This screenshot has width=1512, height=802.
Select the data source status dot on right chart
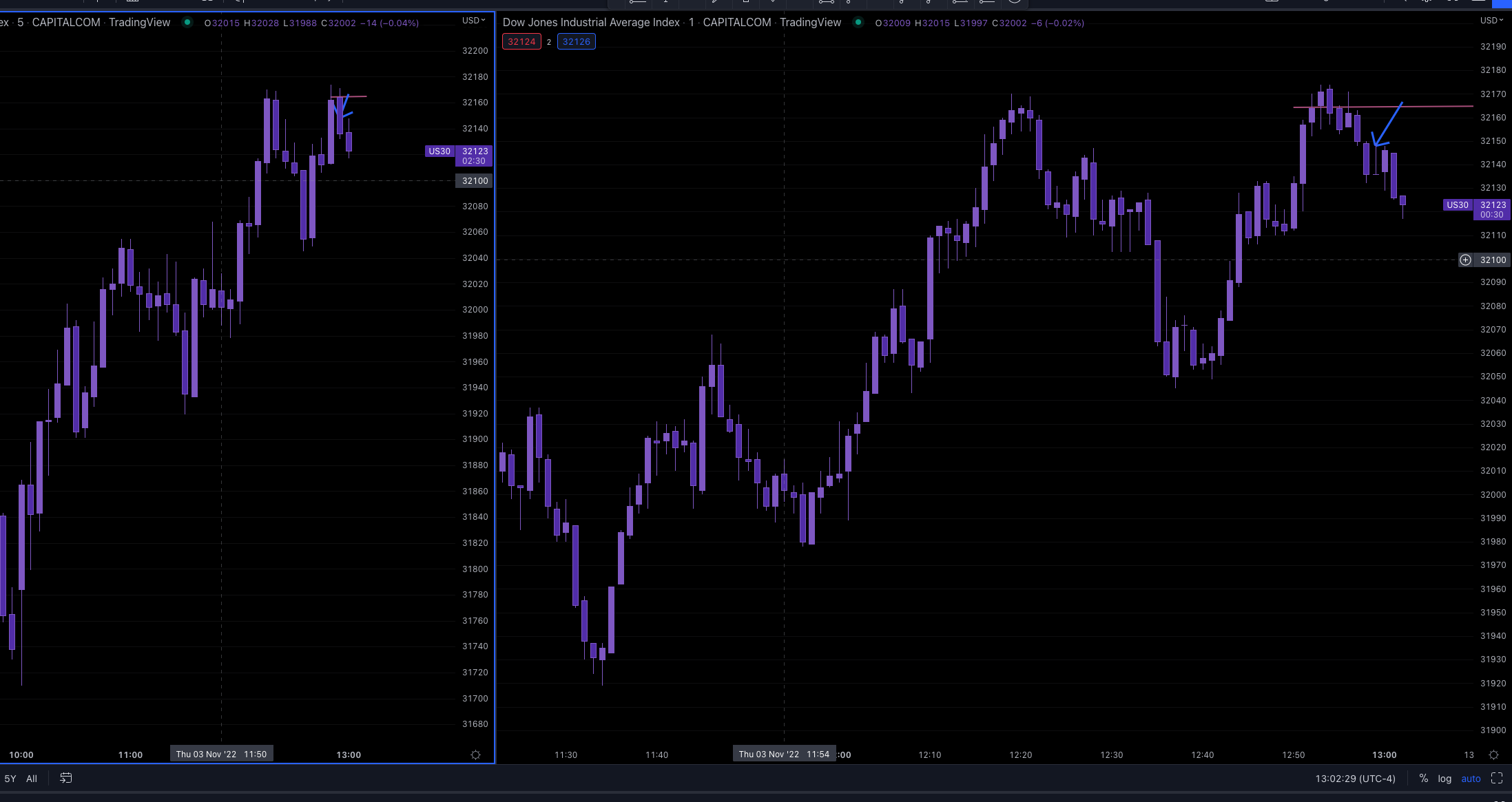coord(858,22)
